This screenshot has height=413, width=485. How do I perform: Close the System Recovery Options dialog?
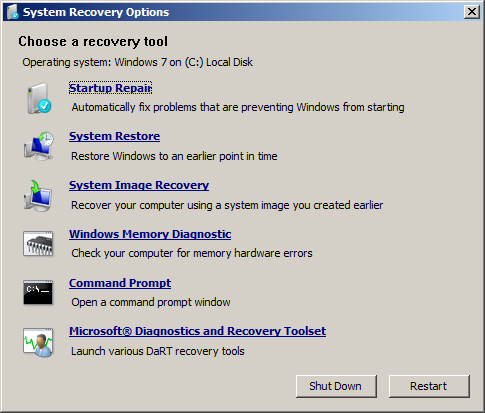(472, 12)
